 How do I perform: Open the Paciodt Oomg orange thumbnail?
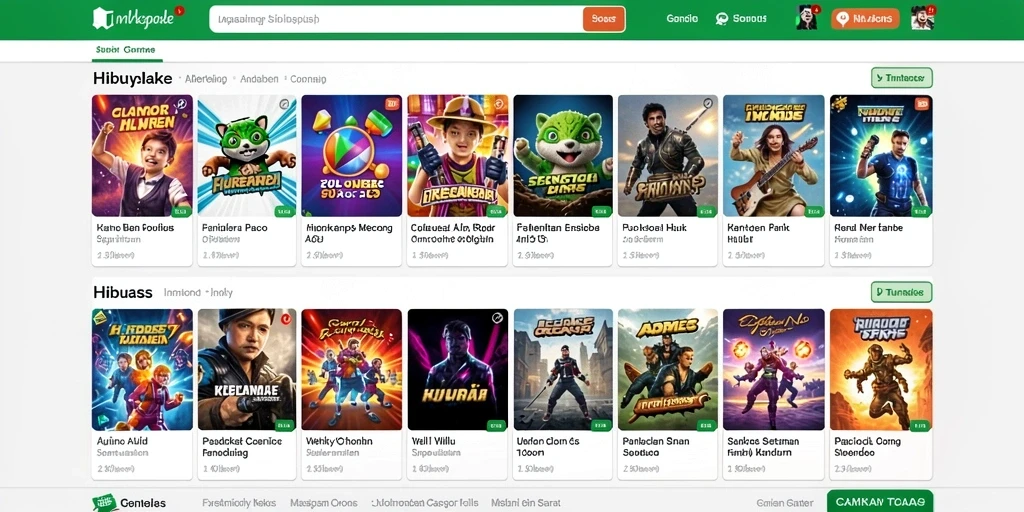point(881,369)
